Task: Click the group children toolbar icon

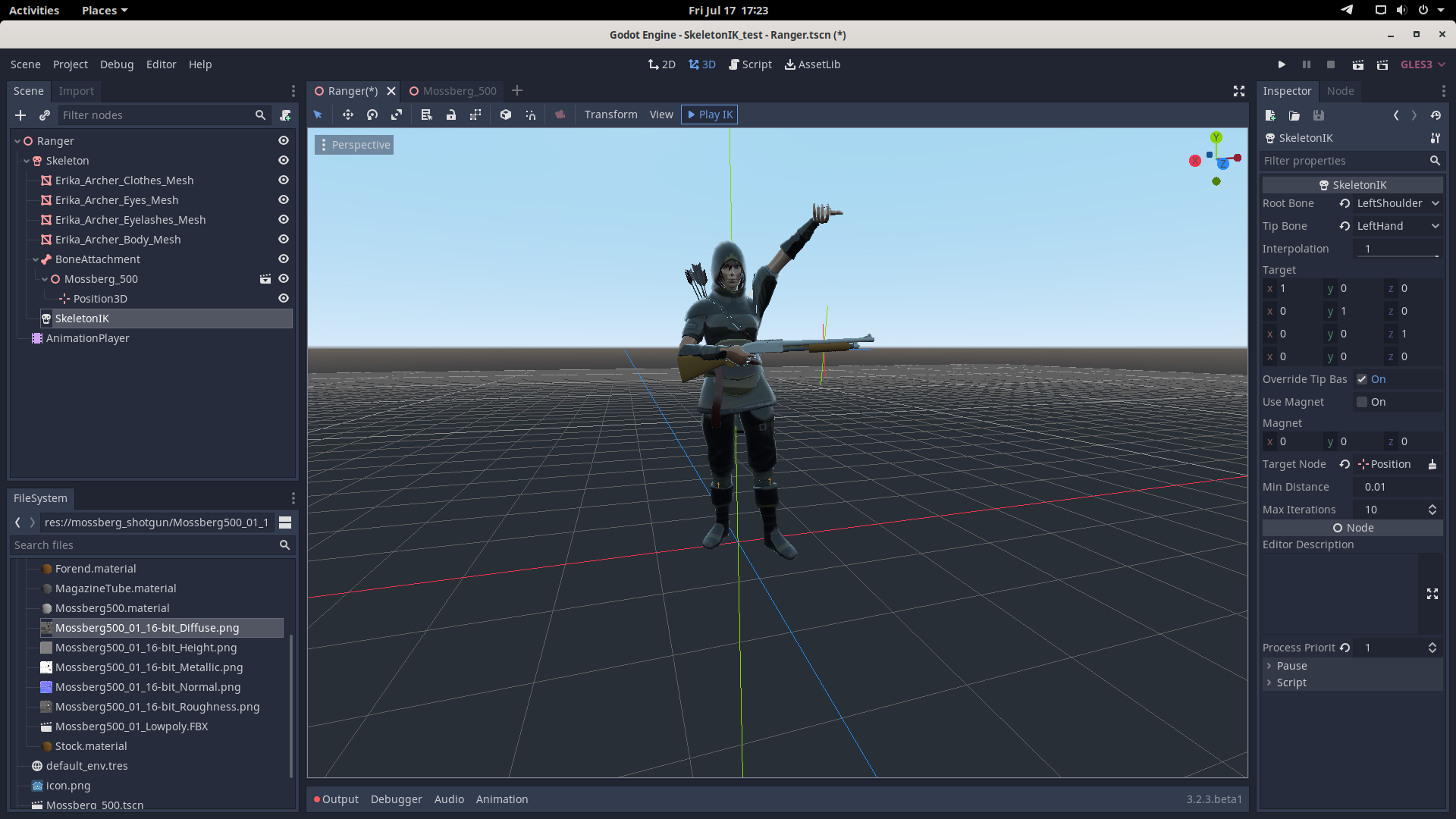Action: (x=475, y=115)
